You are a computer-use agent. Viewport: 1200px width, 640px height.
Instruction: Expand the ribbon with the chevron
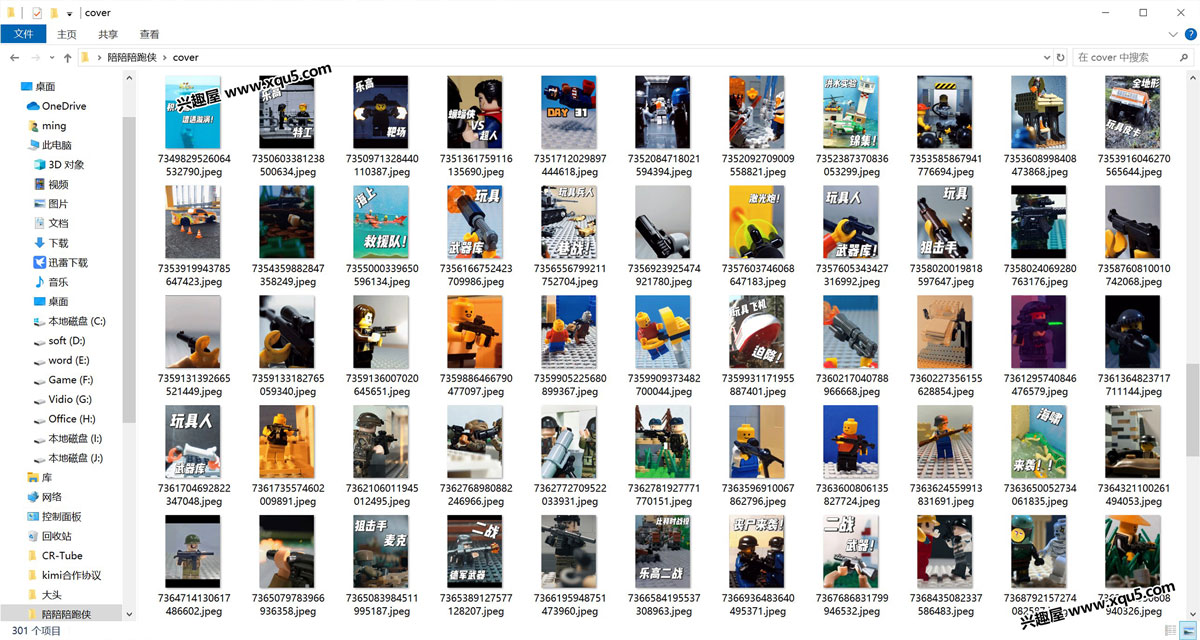[1171, 35]
